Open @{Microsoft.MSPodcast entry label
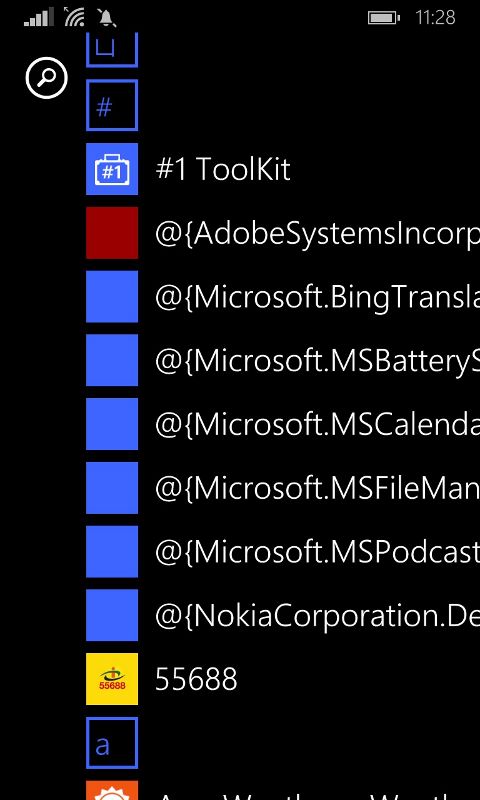 (x=317, y=552)
